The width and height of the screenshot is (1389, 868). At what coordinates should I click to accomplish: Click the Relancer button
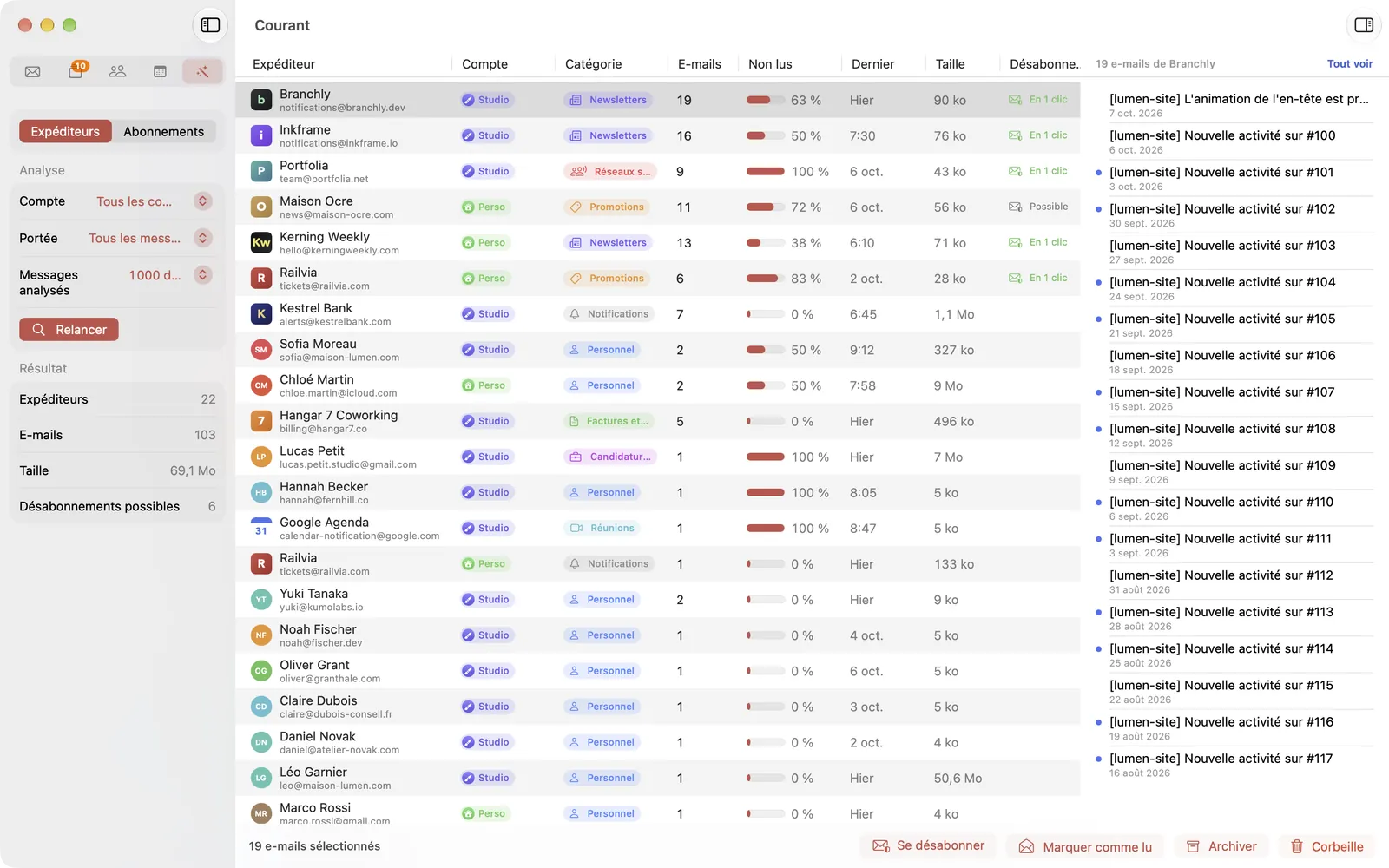coord(69,330)
